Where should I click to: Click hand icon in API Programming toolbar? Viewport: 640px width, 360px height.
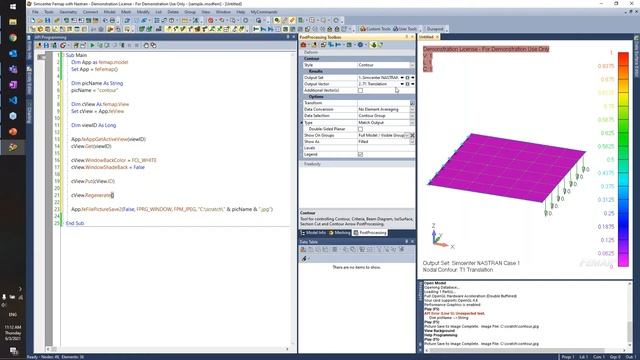146,45
